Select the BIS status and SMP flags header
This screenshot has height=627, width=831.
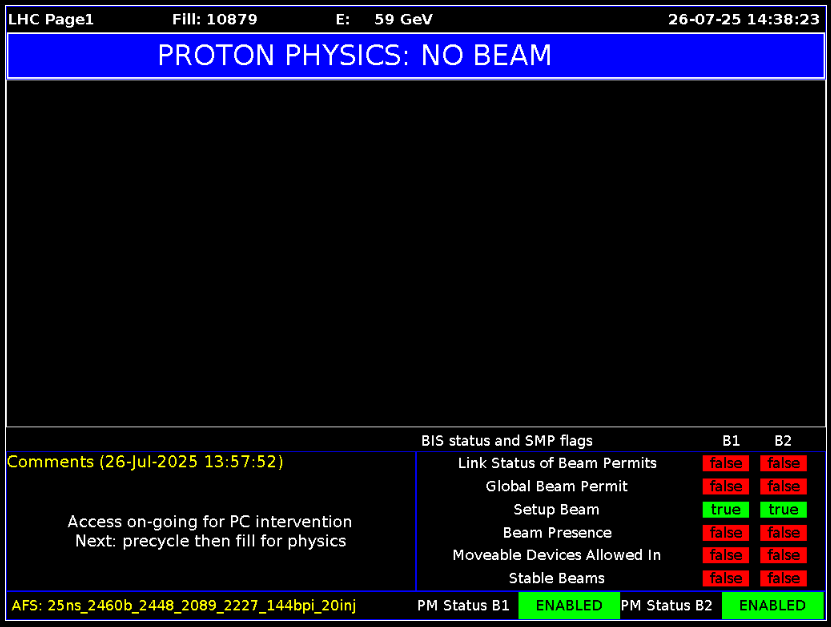click(x=507, y=440)
